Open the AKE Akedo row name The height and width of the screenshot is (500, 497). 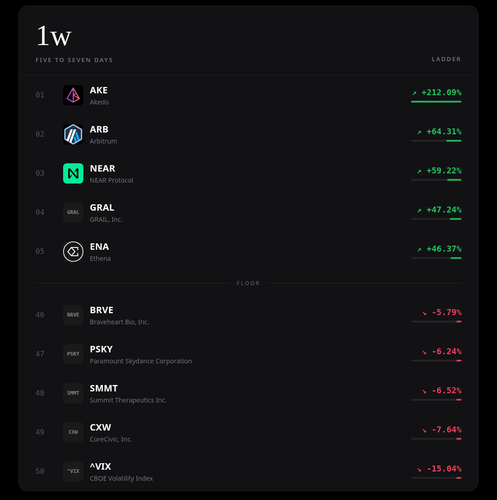[x=99, y=95]
